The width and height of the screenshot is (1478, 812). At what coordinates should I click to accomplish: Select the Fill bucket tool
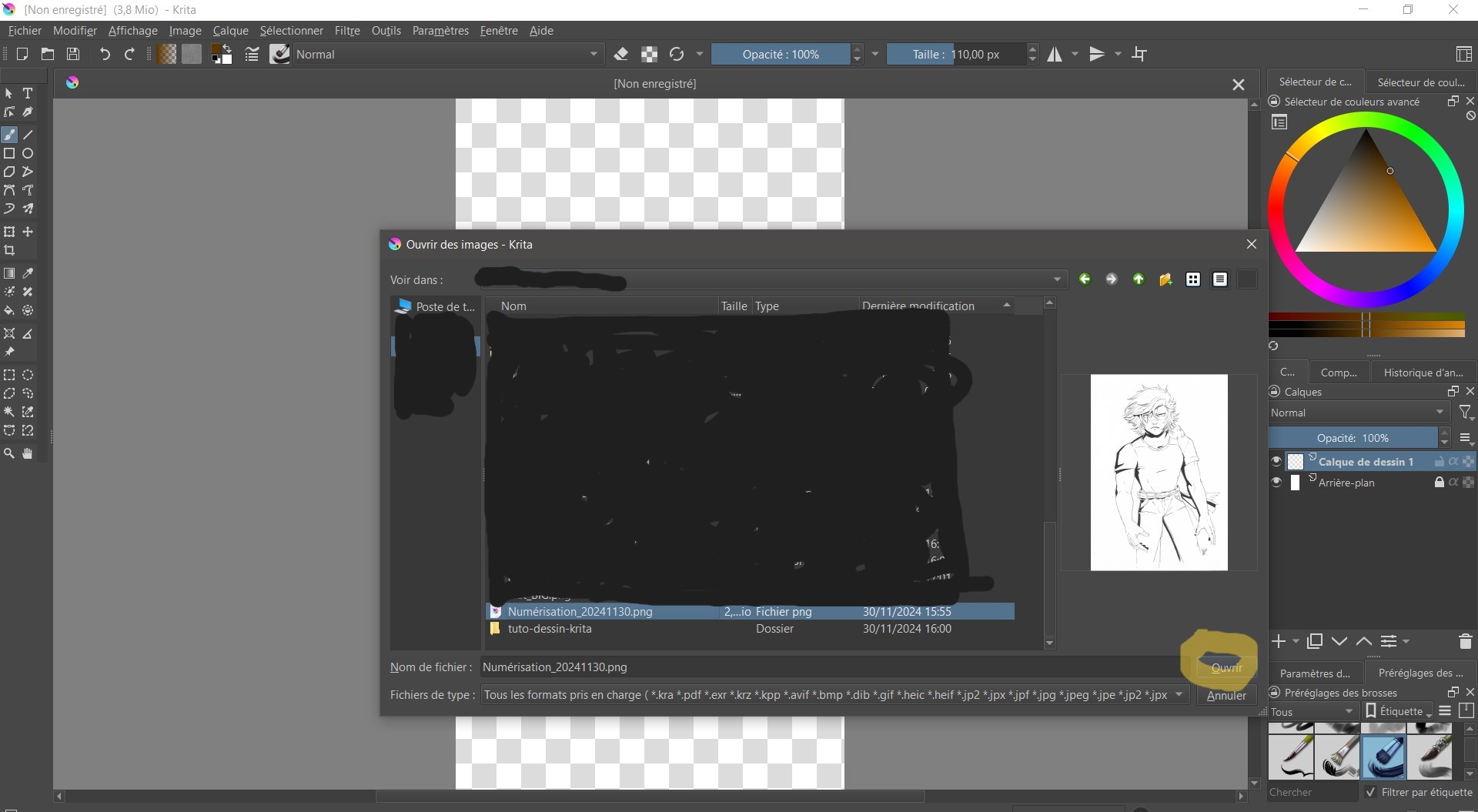point(9,311)
